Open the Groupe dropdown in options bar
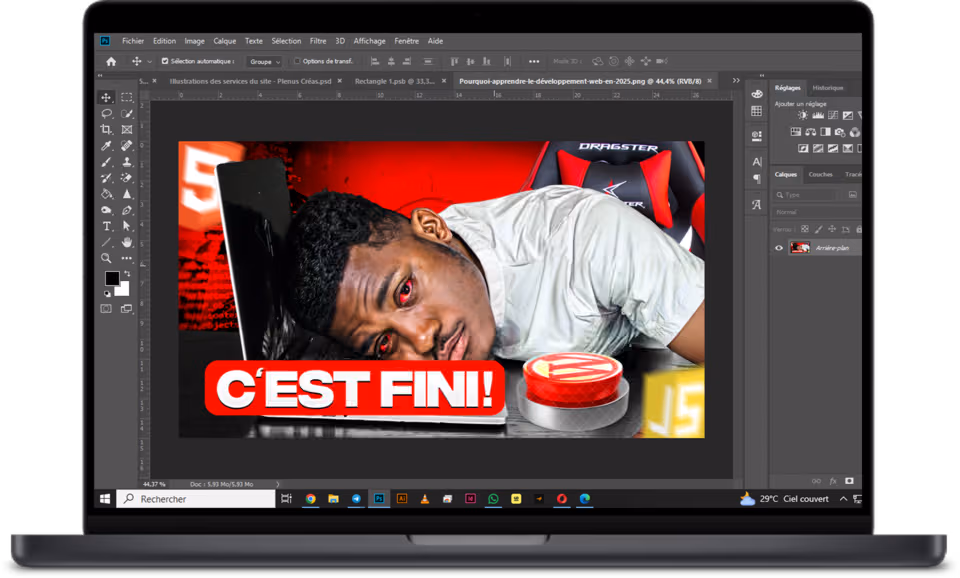Image resolution: width=960 pixels, height=578 pixels. click(265, 61)
